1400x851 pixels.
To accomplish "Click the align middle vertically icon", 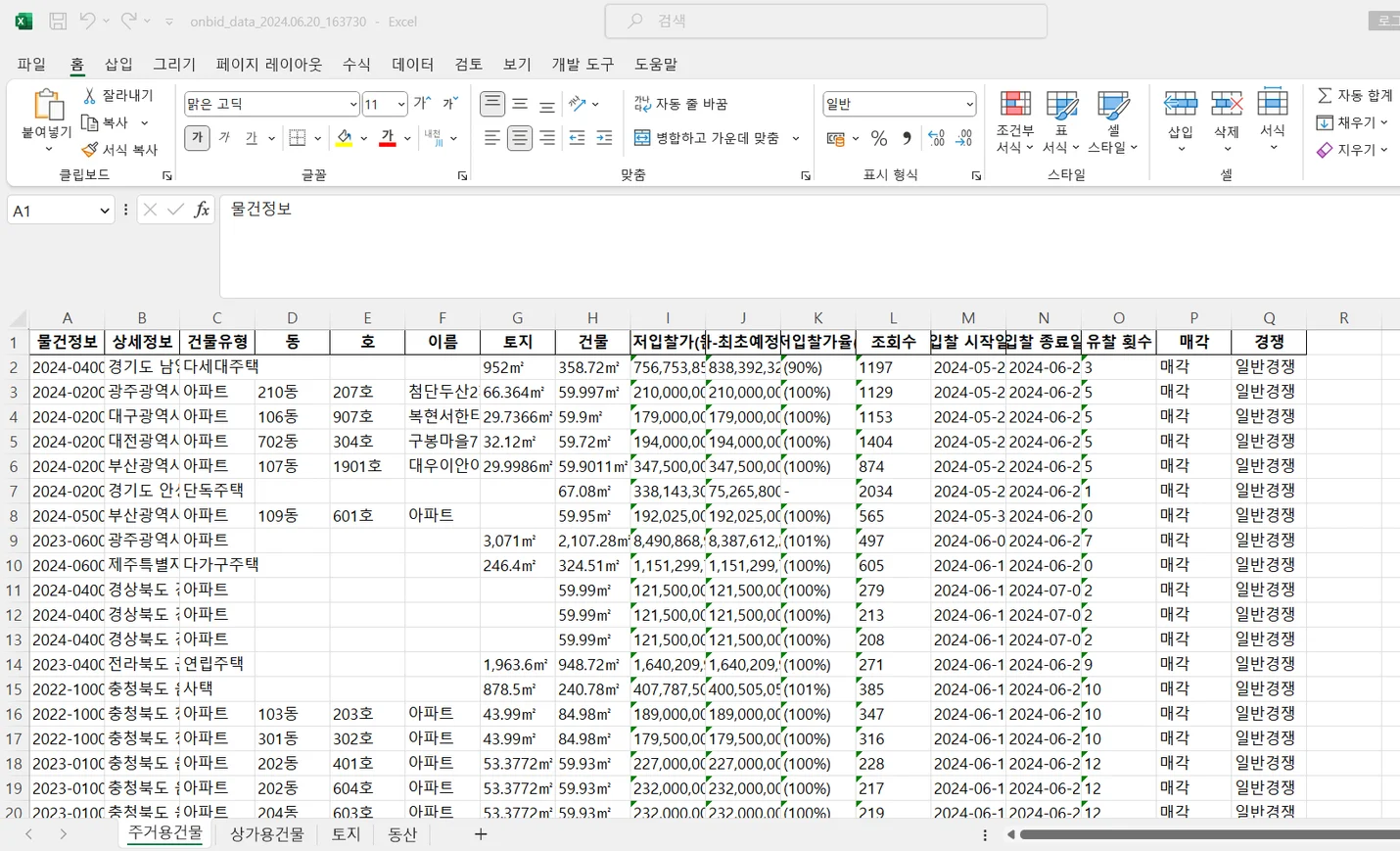I will click(520, 104).
